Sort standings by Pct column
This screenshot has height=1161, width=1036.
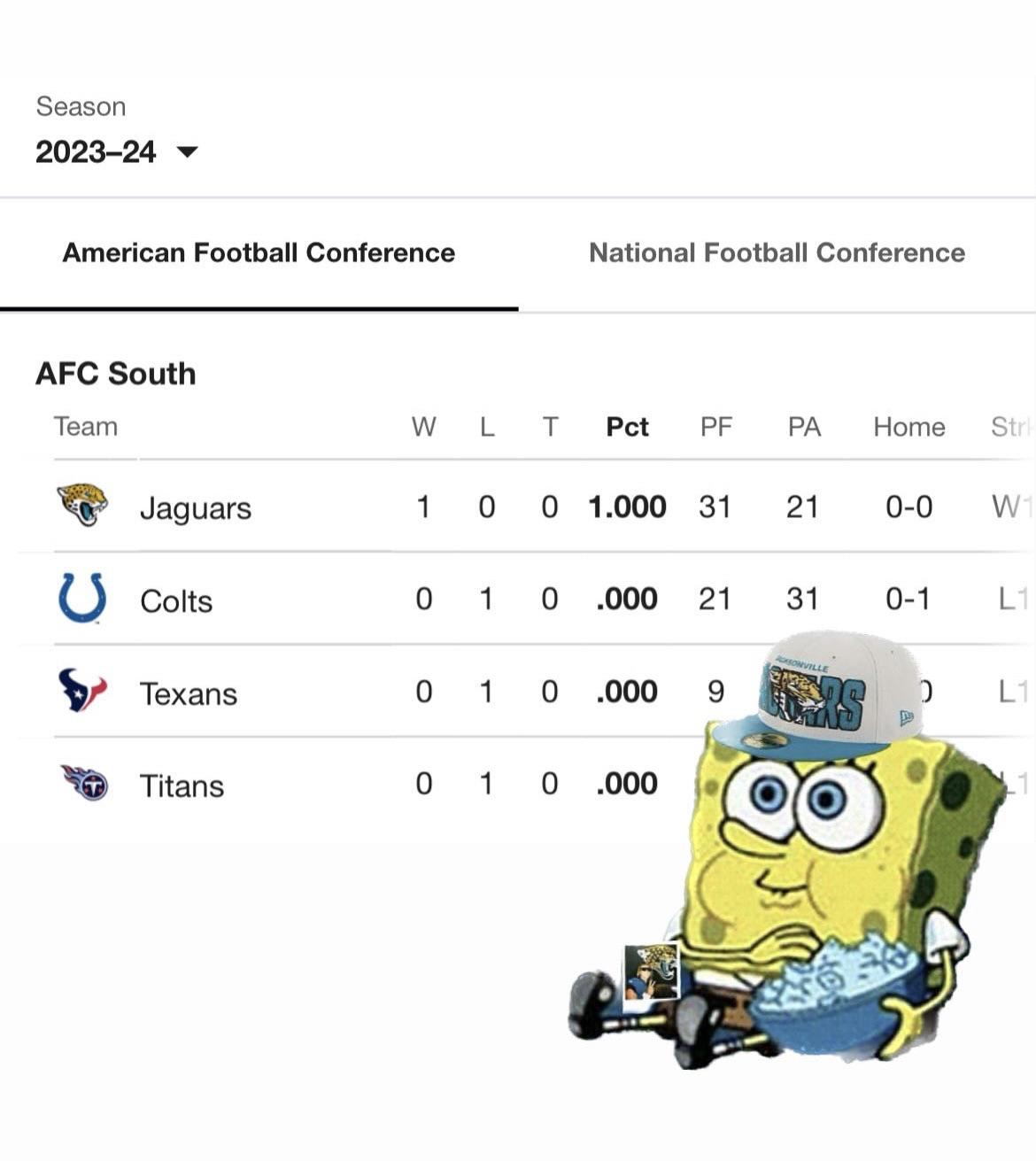click(x=627, y=427)
